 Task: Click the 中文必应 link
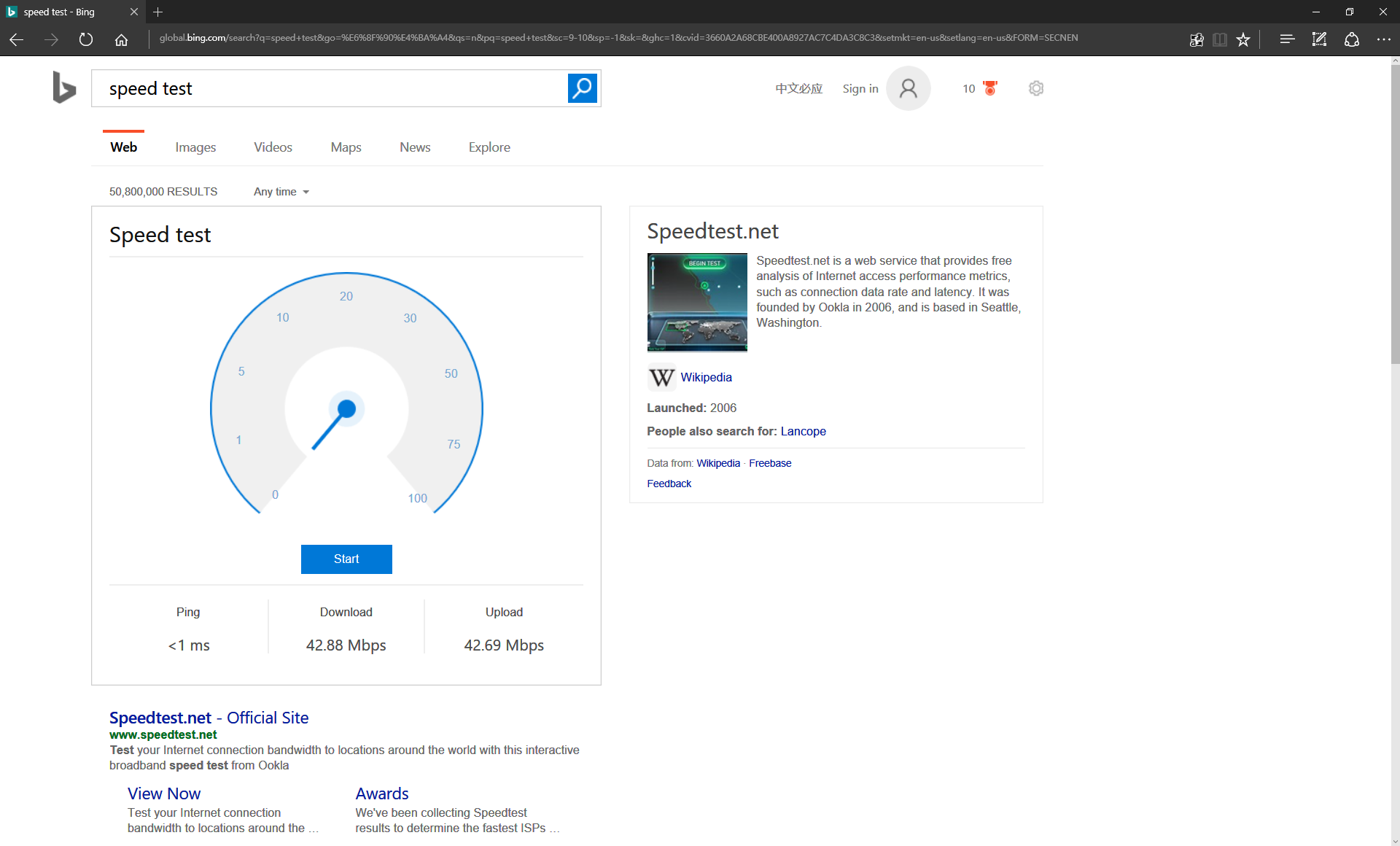coord(798,88)
